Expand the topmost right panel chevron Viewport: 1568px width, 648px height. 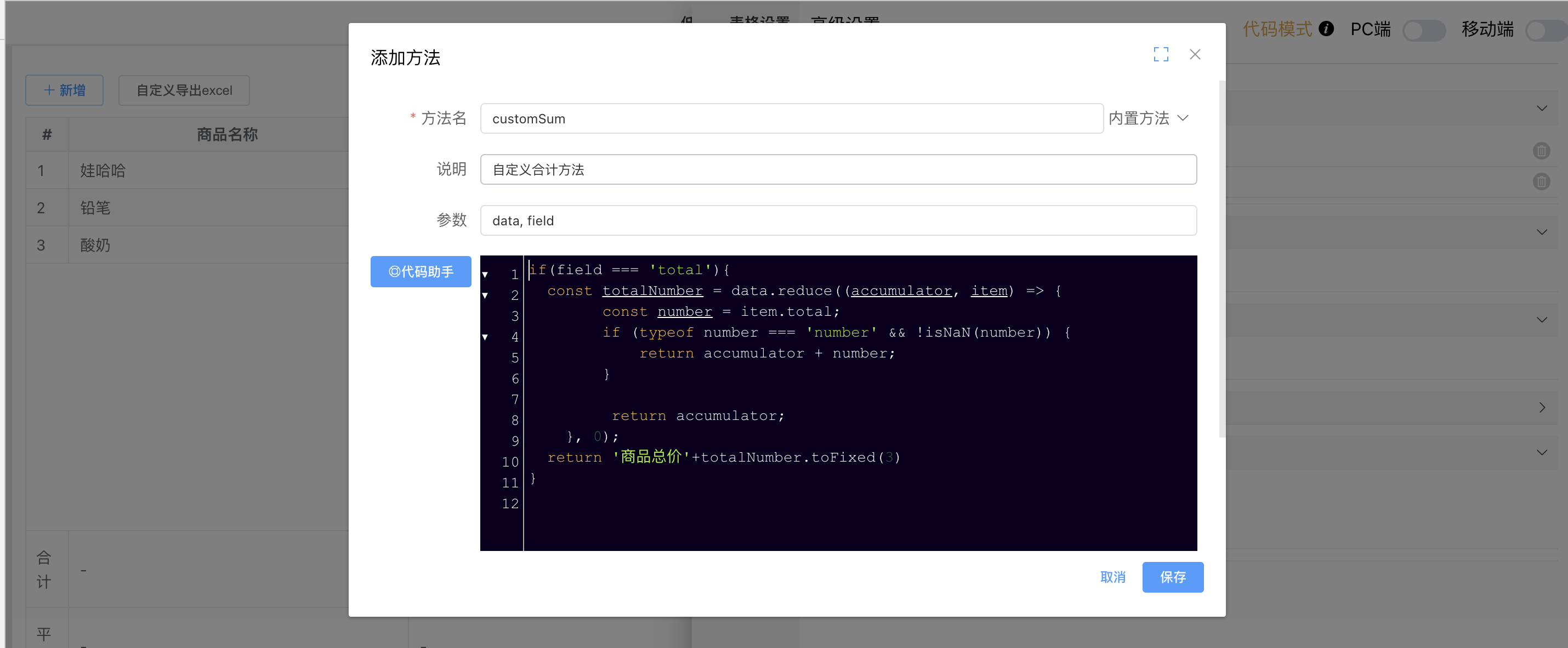[x=1541, y=109]
